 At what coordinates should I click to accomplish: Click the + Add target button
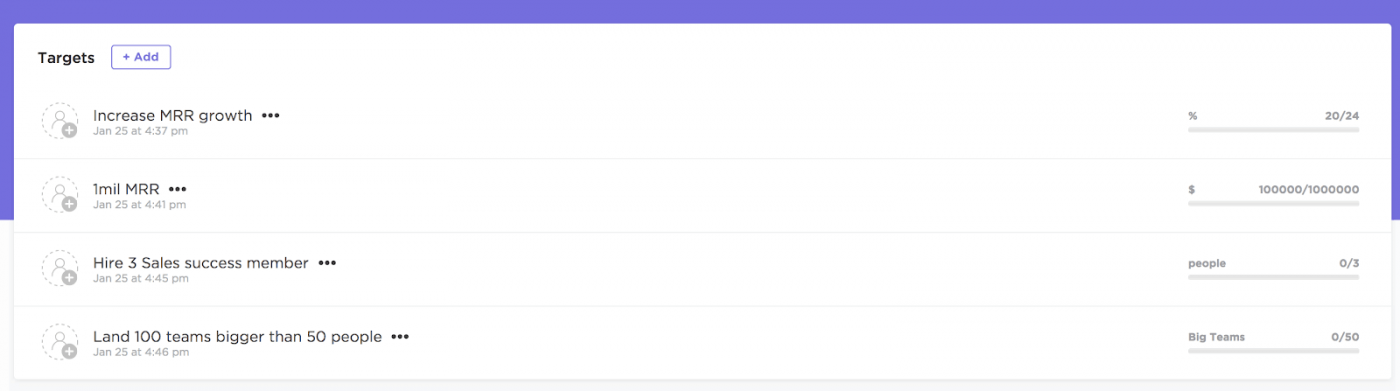pos(141,57)
